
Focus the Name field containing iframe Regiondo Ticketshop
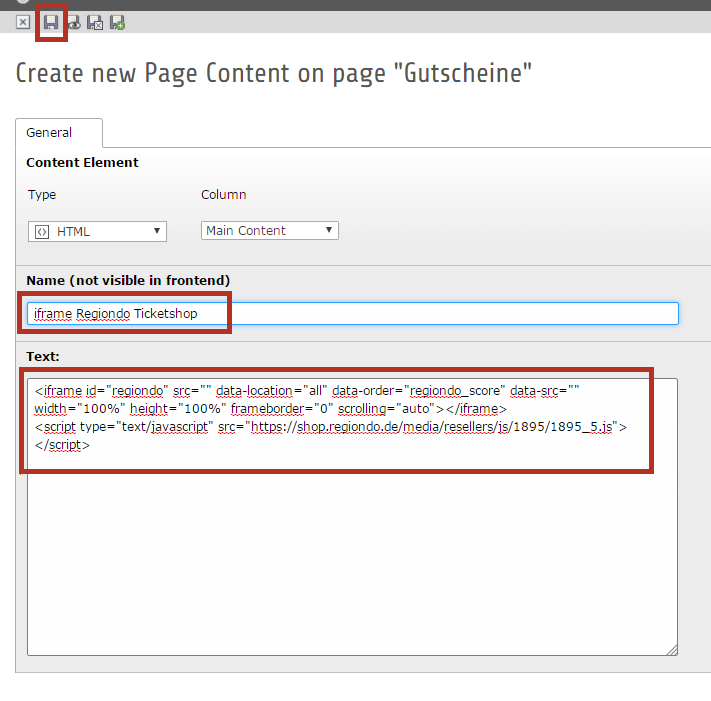352,314
